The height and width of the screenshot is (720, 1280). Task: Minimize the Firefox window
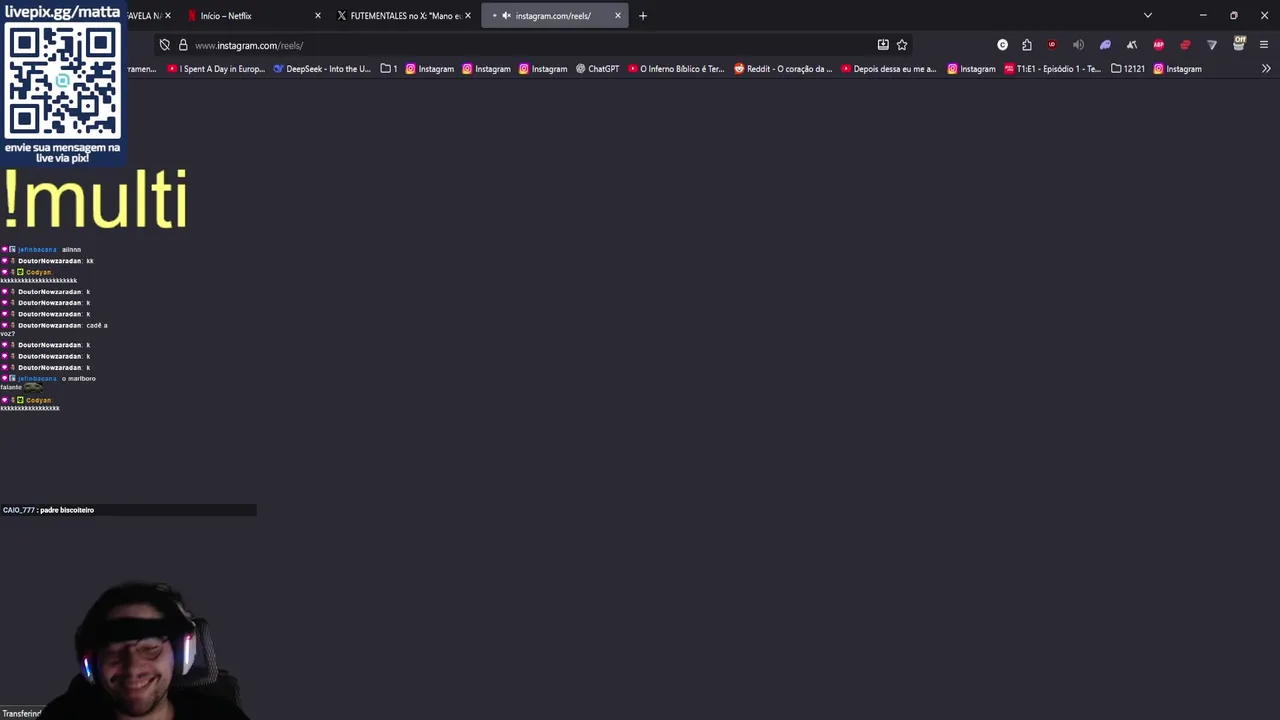click(1203, 16)
